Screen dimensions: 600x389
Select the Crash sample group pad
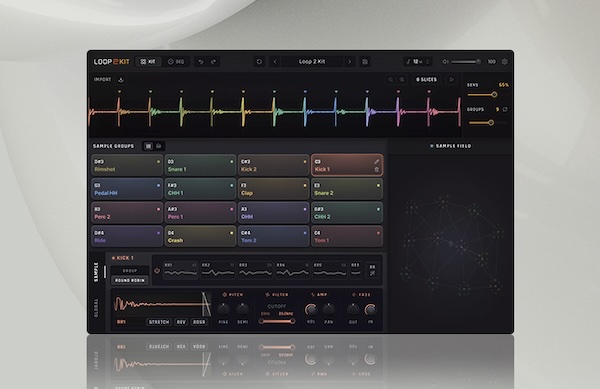200,236
